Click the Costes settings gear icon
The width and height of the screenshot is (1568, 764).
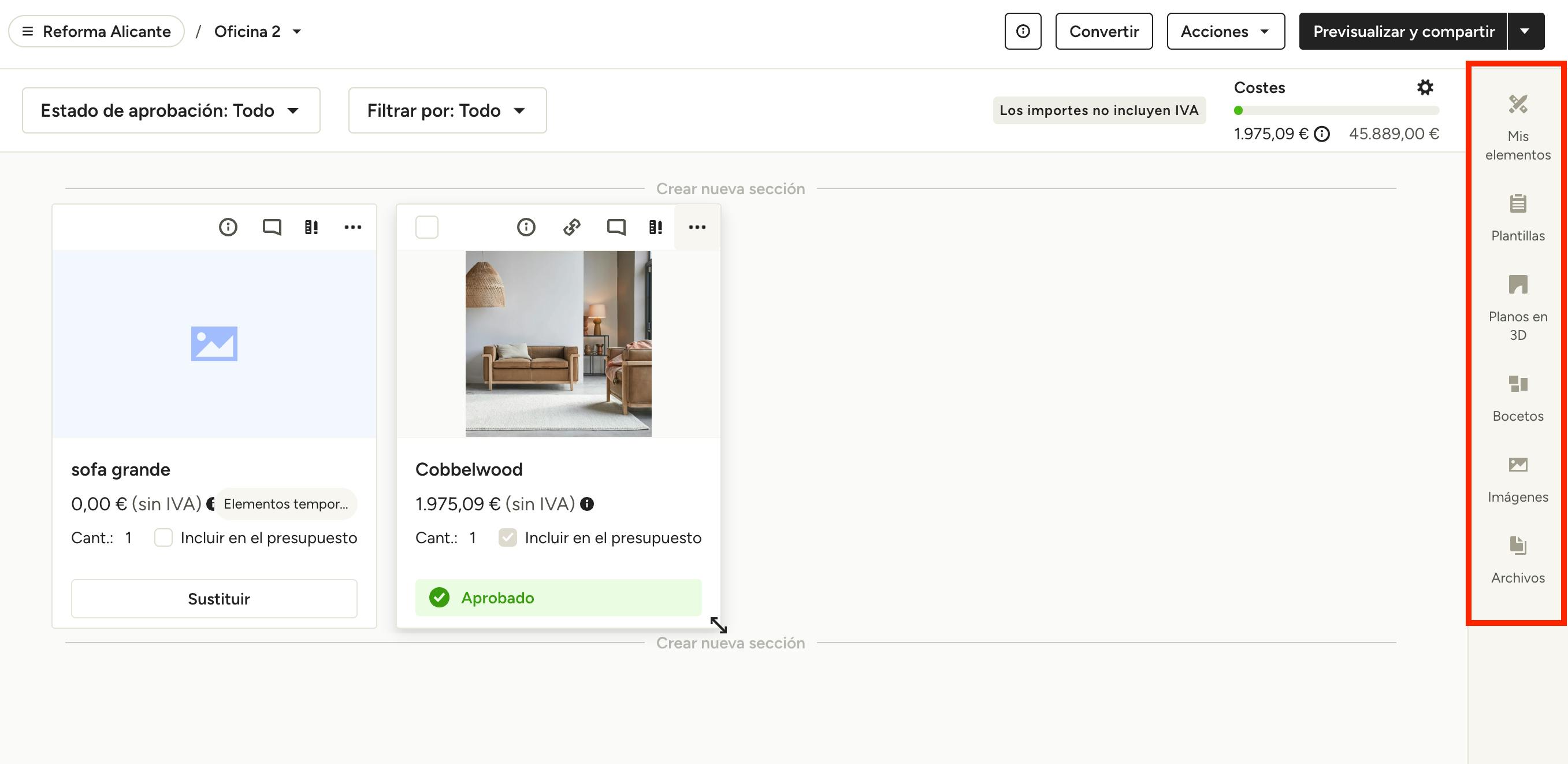(1425, 88)
